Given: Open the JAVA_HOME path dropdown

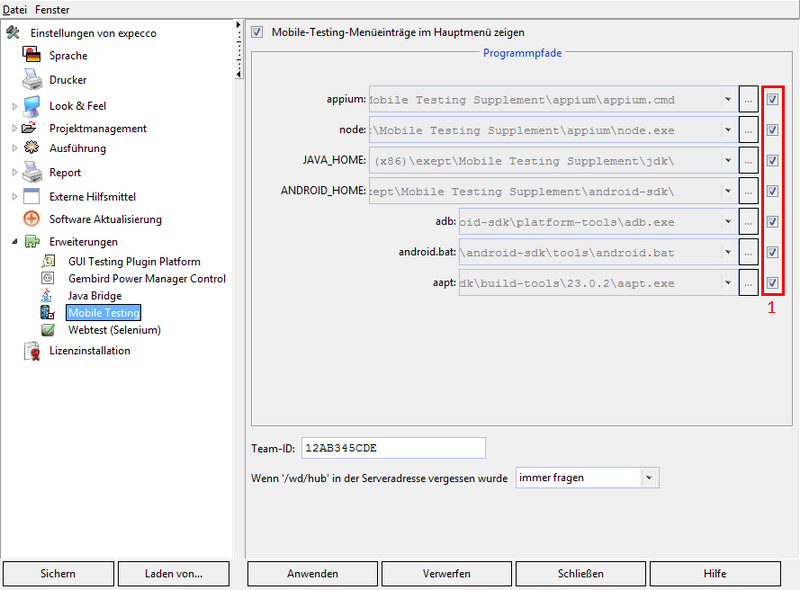Looking at the screenshot, I should click(729, 160).
